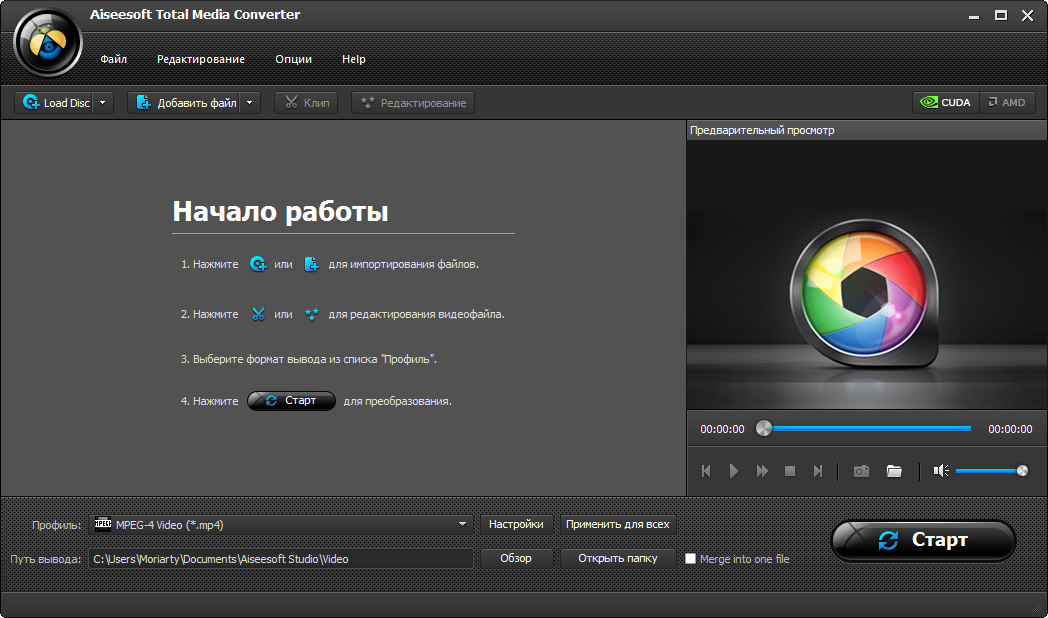This screenshot has width=1048, height=618.
Task: Click the large Старт convert button
Action: (x=923, y=540)
